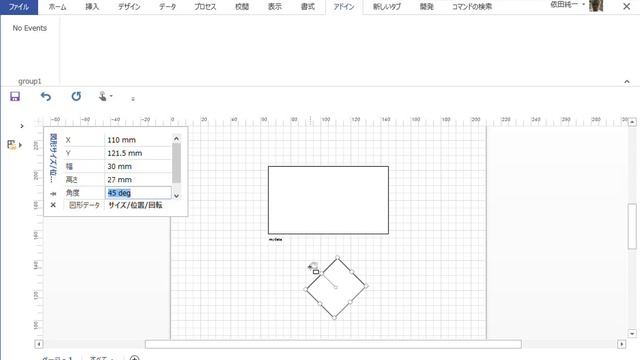The width and height of the screenshot is (640, 360).
Task: Switch to the 挿入 ribbon tab
Action: tap(92, 7)
